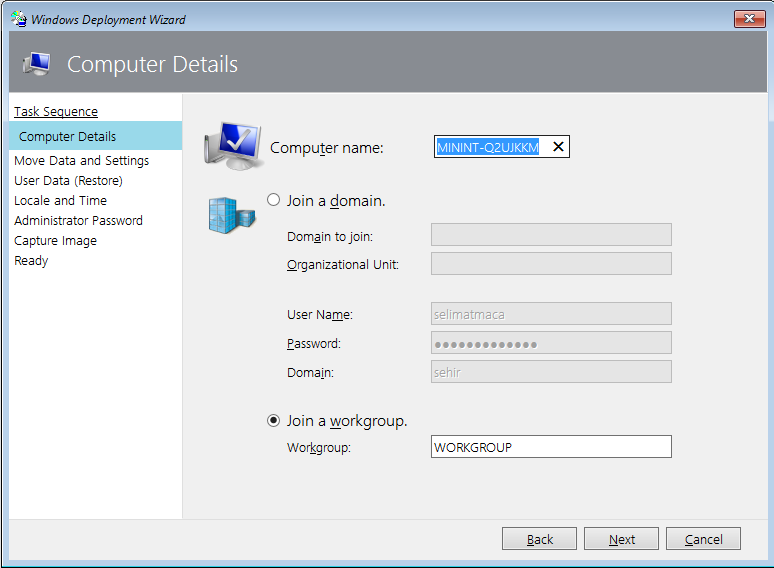Select the Join a workgroup radio button
The image size is (774, 568).
click(x=274, y=421)
